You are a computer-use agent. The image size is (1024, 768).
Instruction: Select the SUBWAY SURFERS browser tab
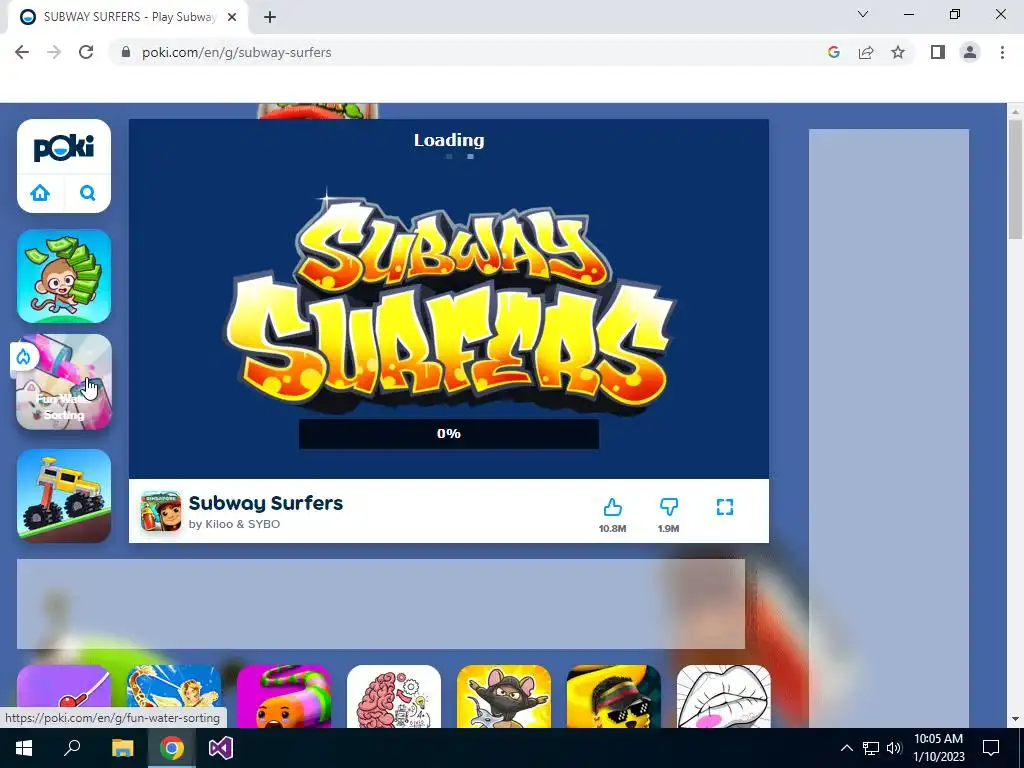tap(128, 17)
